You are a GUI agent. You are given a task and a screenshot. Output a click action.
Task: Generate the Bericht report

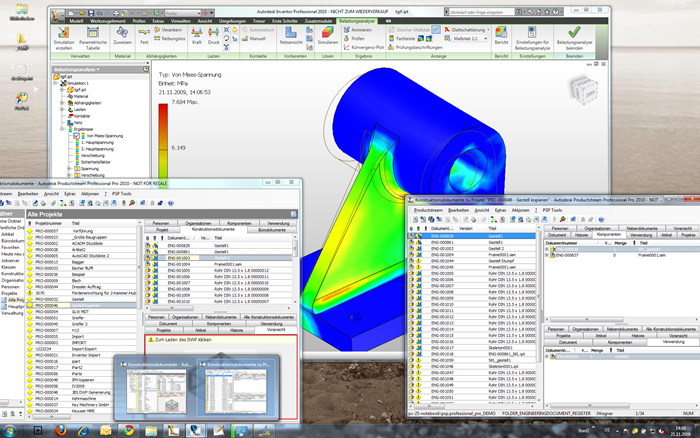(501, 36)
